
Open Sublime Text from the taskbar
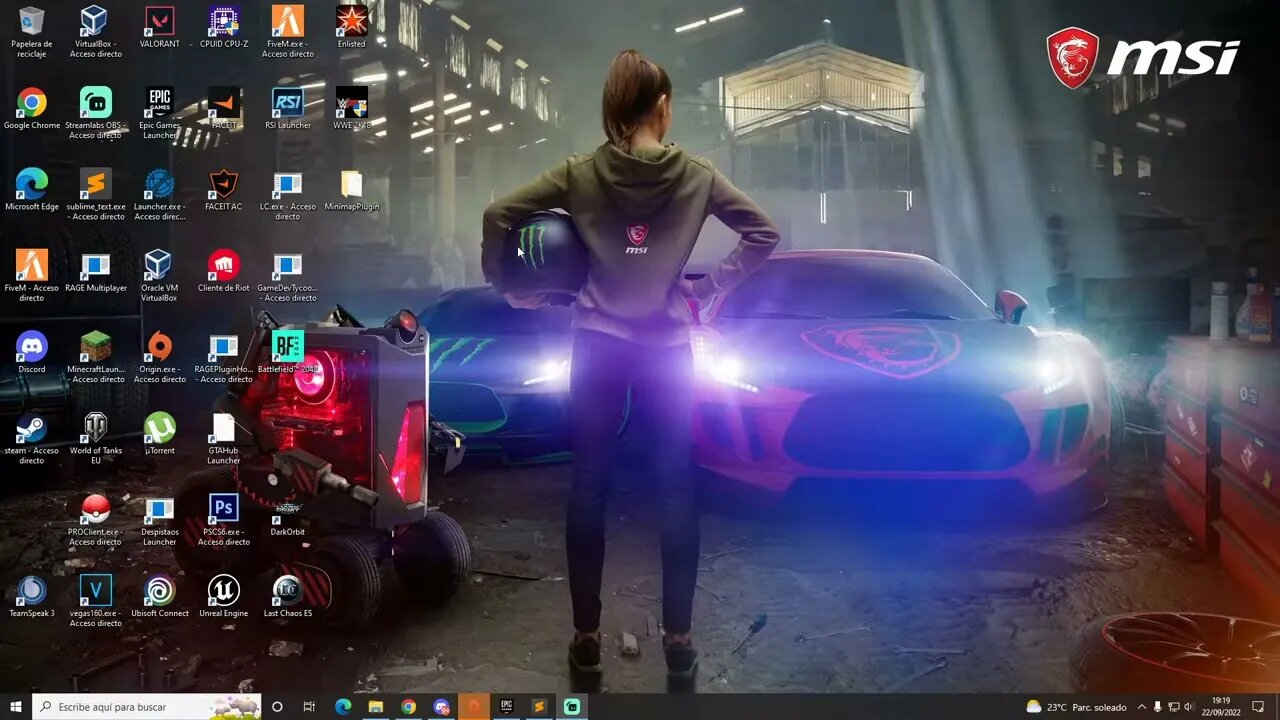(x=539, y=707)
